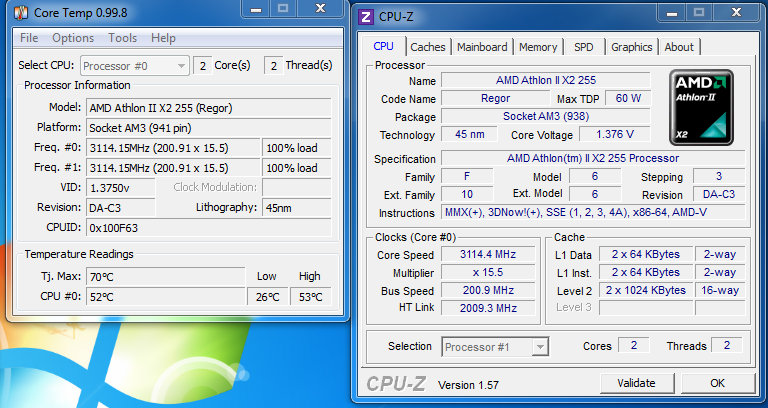
Task: Maximize the Core Temp window
Action: pyautogui.click(x=283, y=9)
